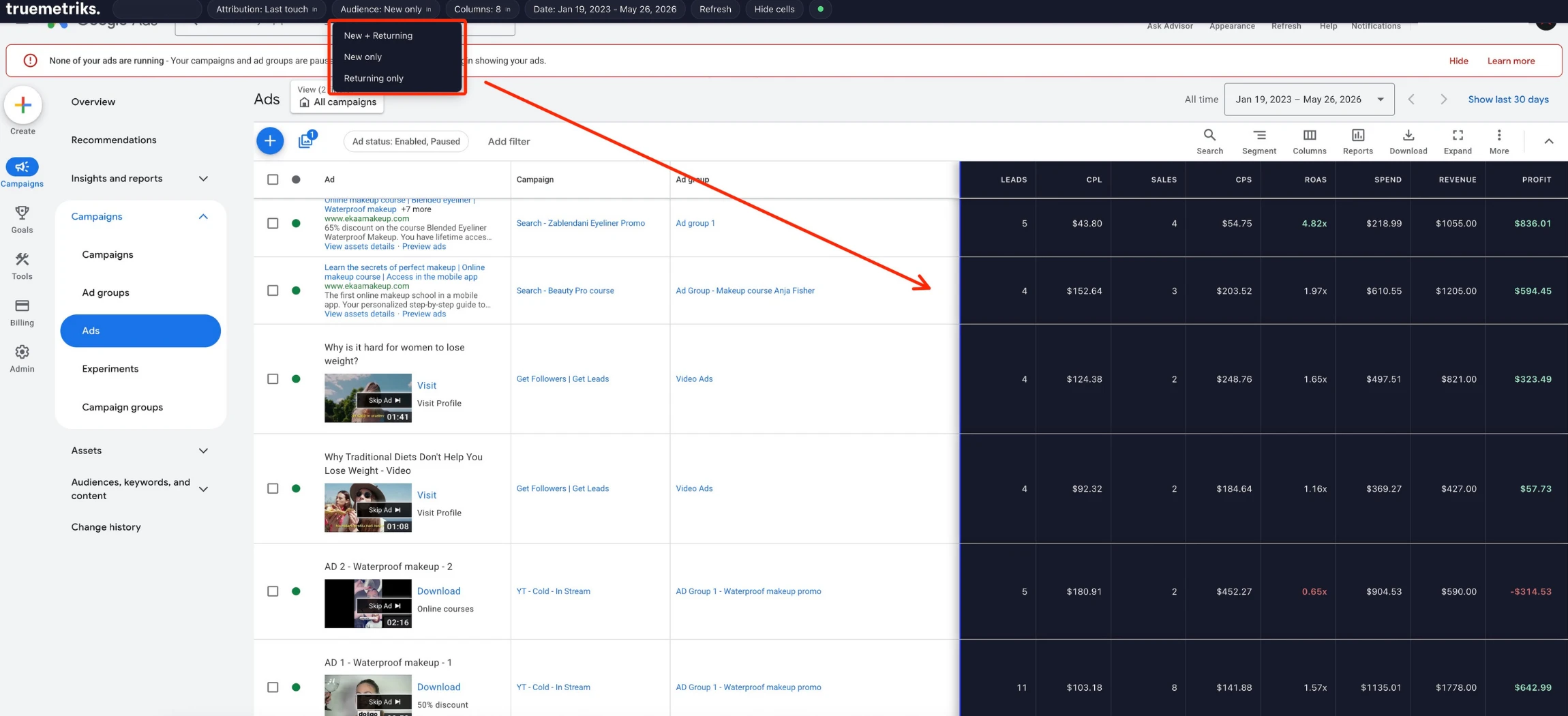Check the 'Why is it hard for women' ad row

click(x=273, y=379)
